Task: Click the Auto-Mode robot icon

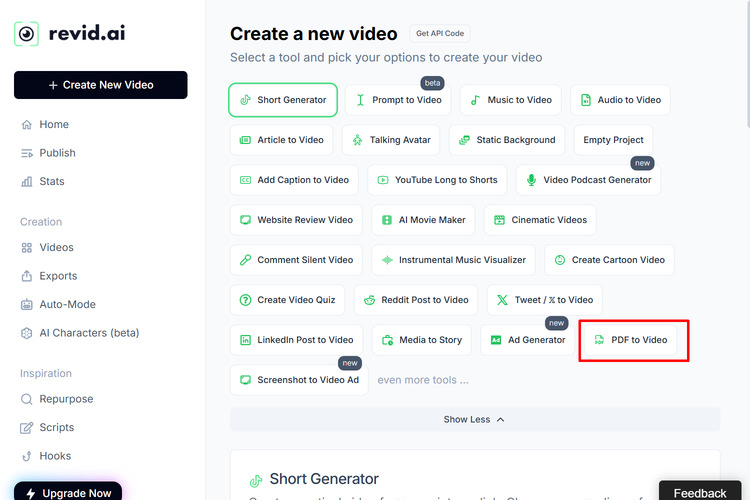Action: pos(27,304)
